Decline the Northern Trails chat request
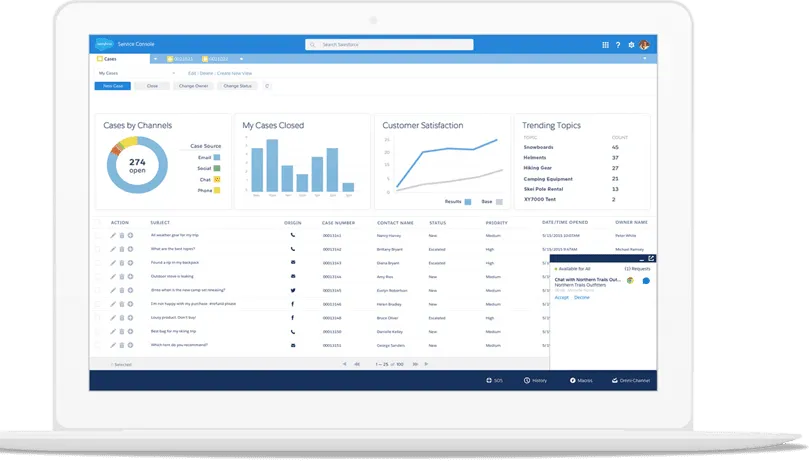810x461 pixels. (582, 298)
